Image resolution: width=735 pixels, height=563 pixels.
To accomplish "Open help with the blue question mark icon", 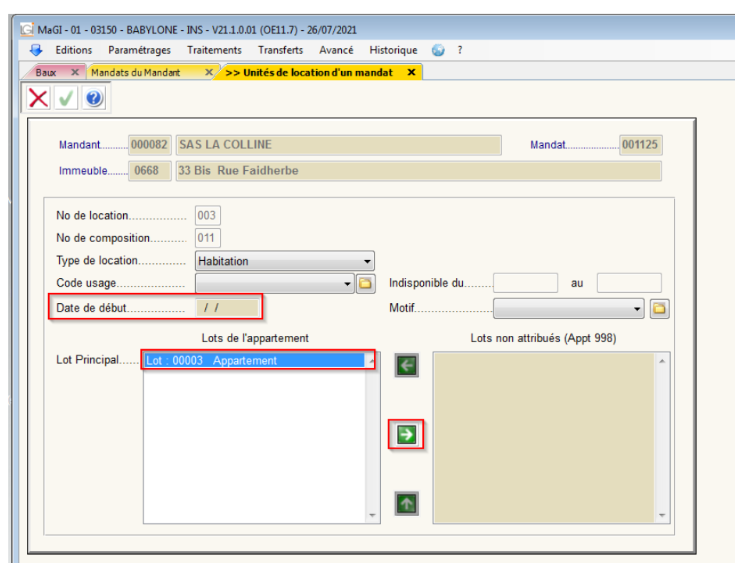I will [94, 98].
